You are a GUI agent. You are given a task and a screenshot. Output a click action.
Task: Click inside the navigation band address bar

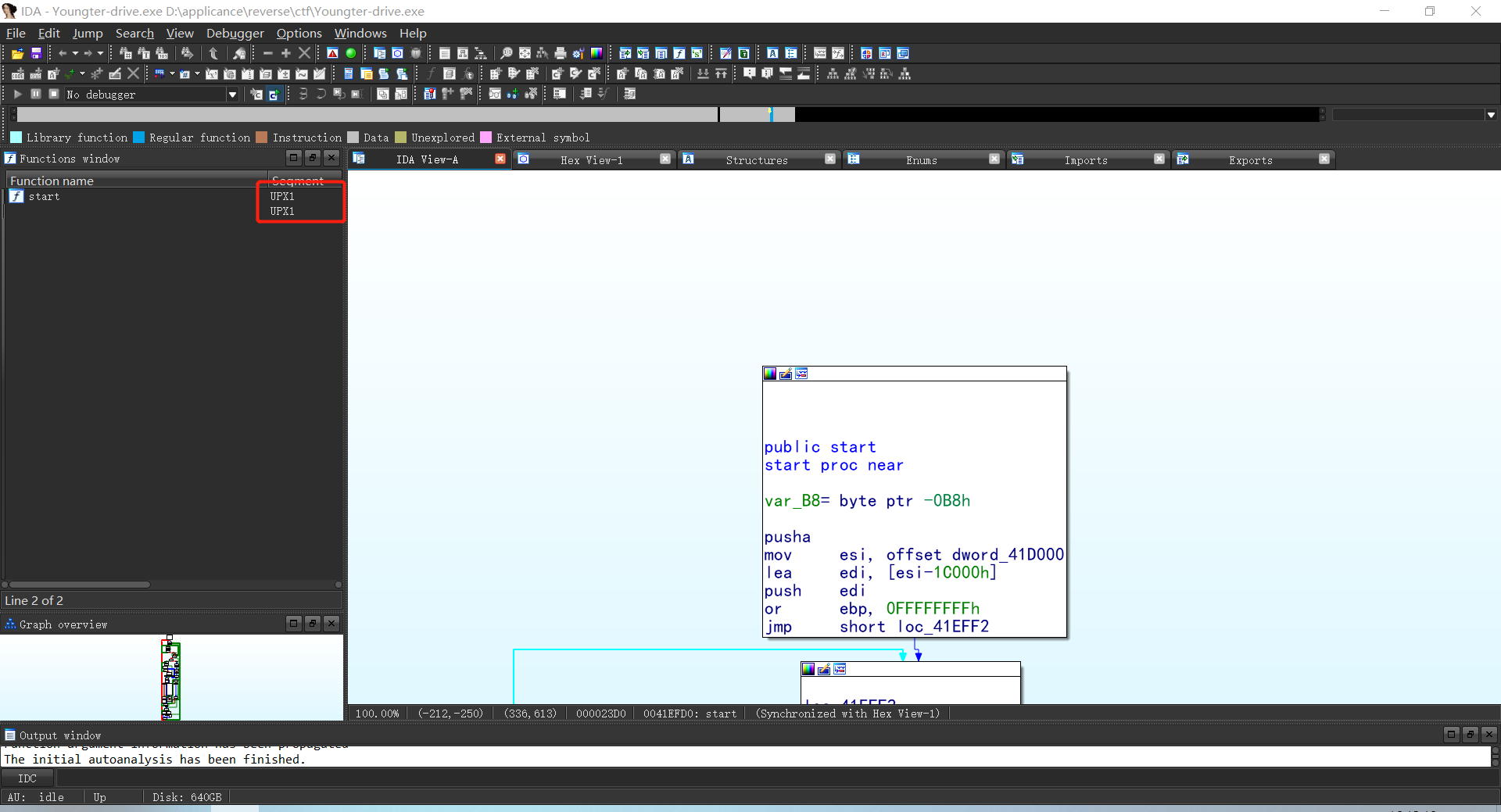391,114
